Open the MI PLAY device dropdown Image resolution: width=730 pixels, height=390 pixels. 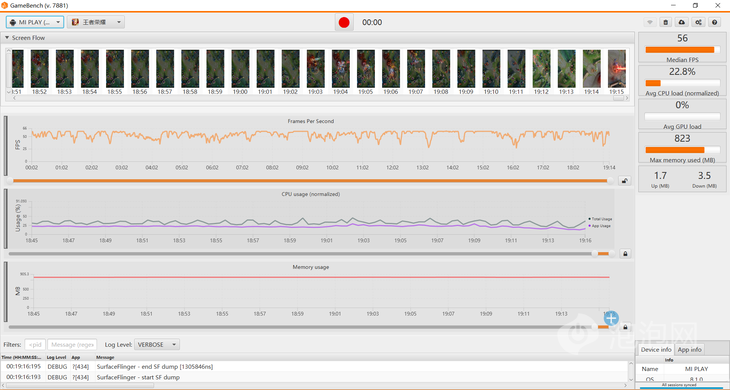[35, 22]
